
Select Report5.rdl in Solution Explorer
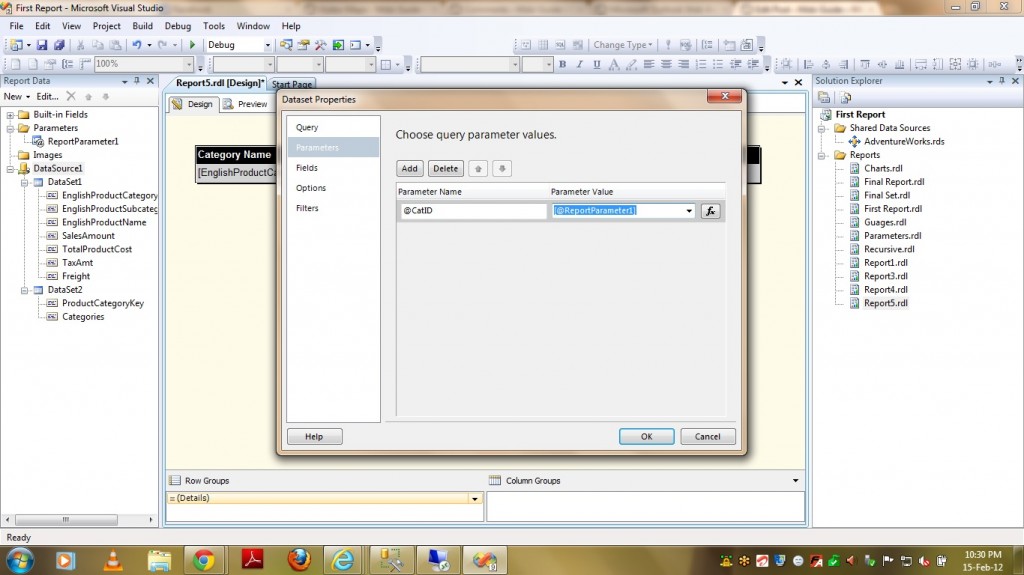coord(885,303)
